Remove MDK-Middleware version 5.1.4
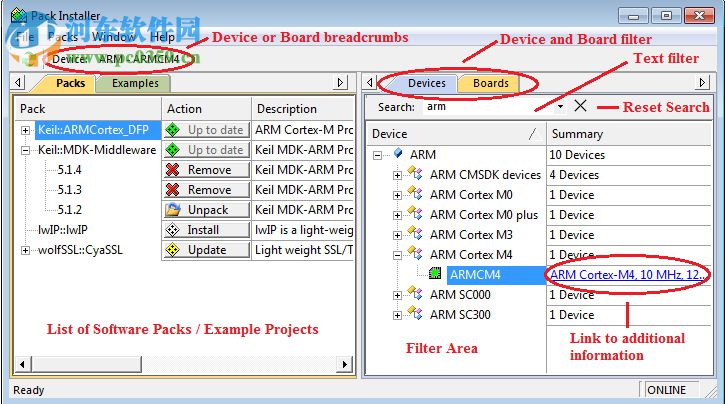This screenshot has height=404, width=725. point(206,170)
